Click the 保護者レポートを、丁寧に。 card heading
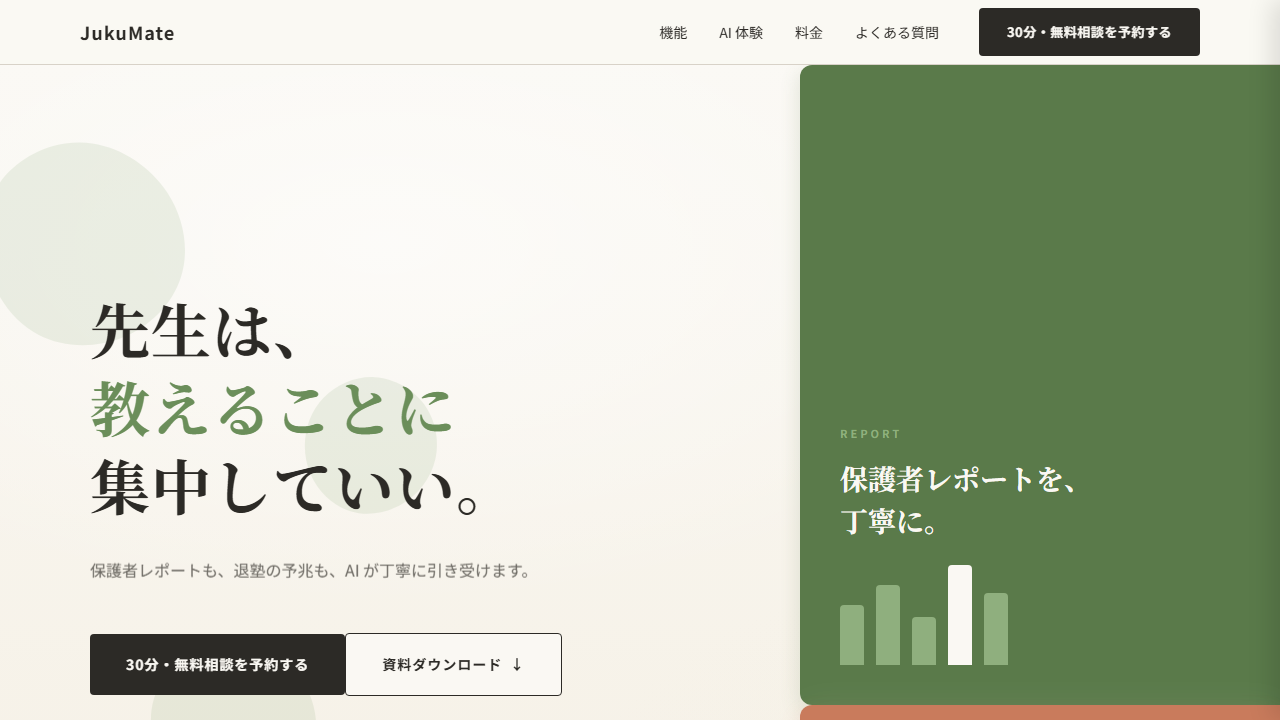 [958, 500]
